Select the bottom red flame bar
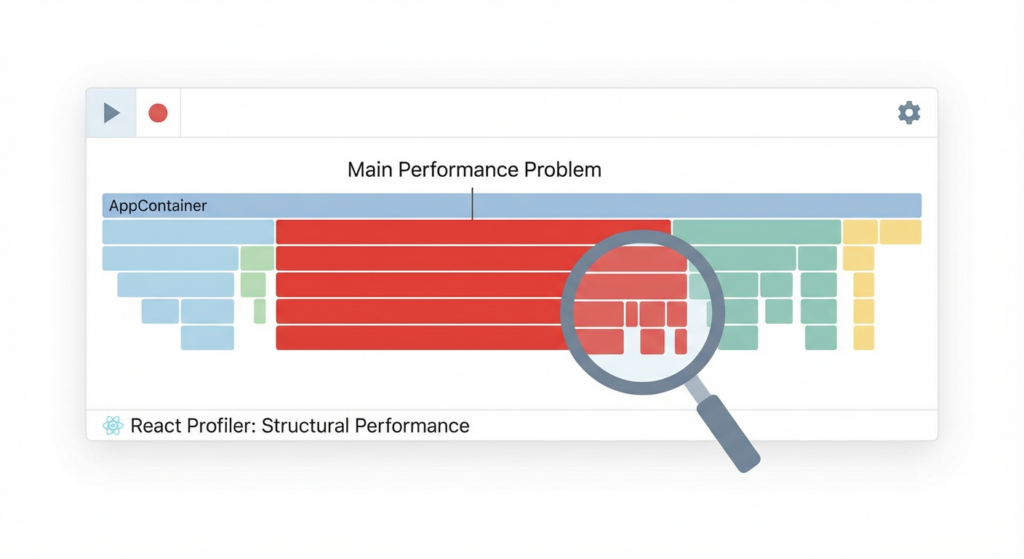The image size is (1024, 559). [420, 338]
